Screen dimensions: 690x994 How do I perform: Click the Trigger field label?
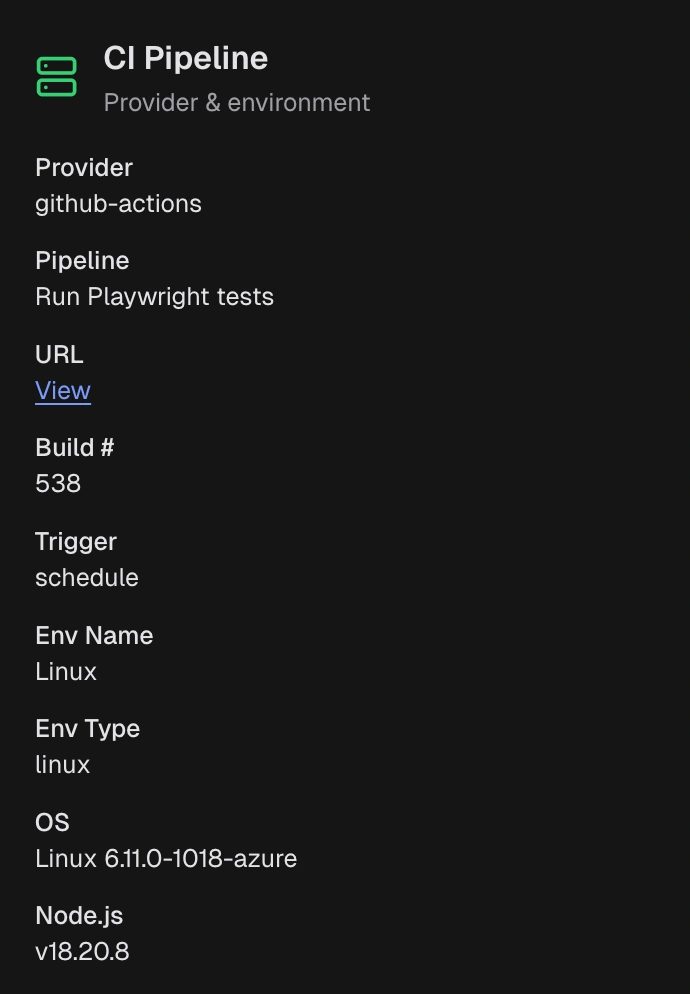pos(75,541)
